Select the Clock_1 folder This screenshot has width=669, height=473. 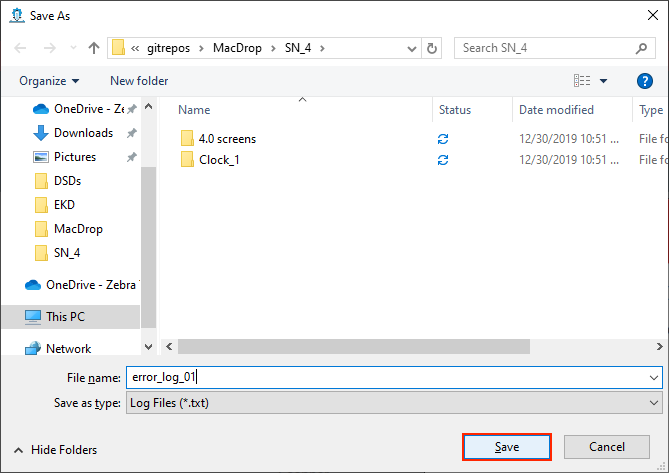[218, 160]
